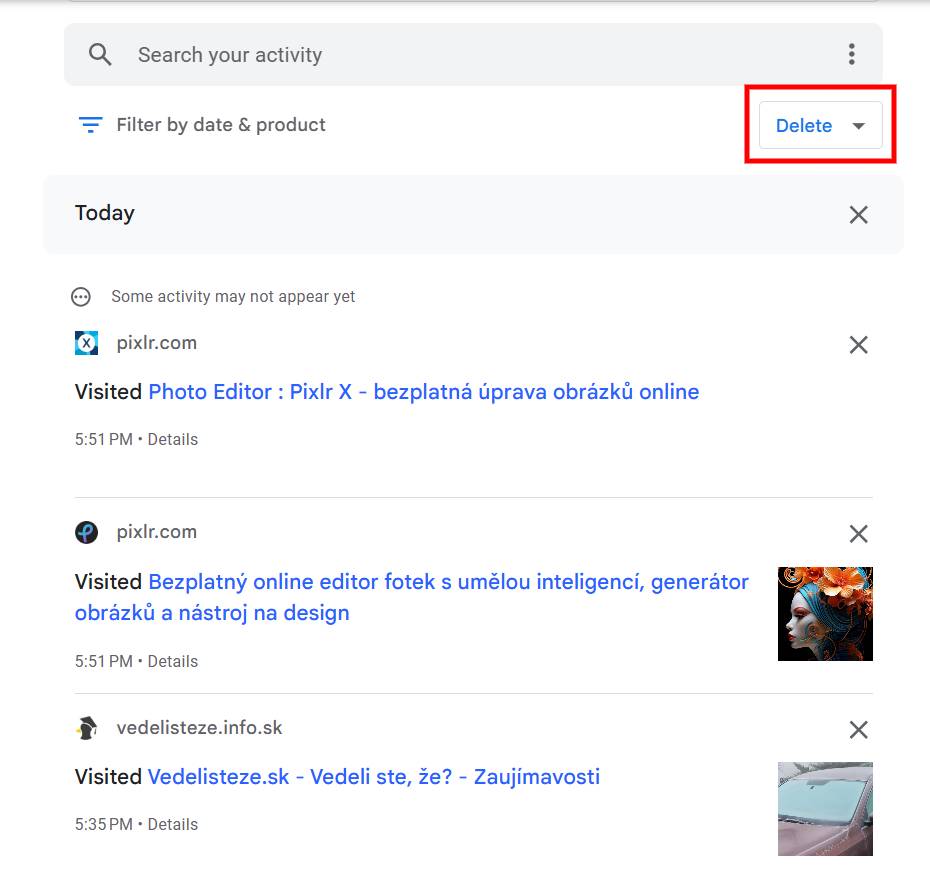Viewport: 930px width, 877px height.
Task: Open Filter by date & product
Action: pyautogui.click(x=220, y=125)
